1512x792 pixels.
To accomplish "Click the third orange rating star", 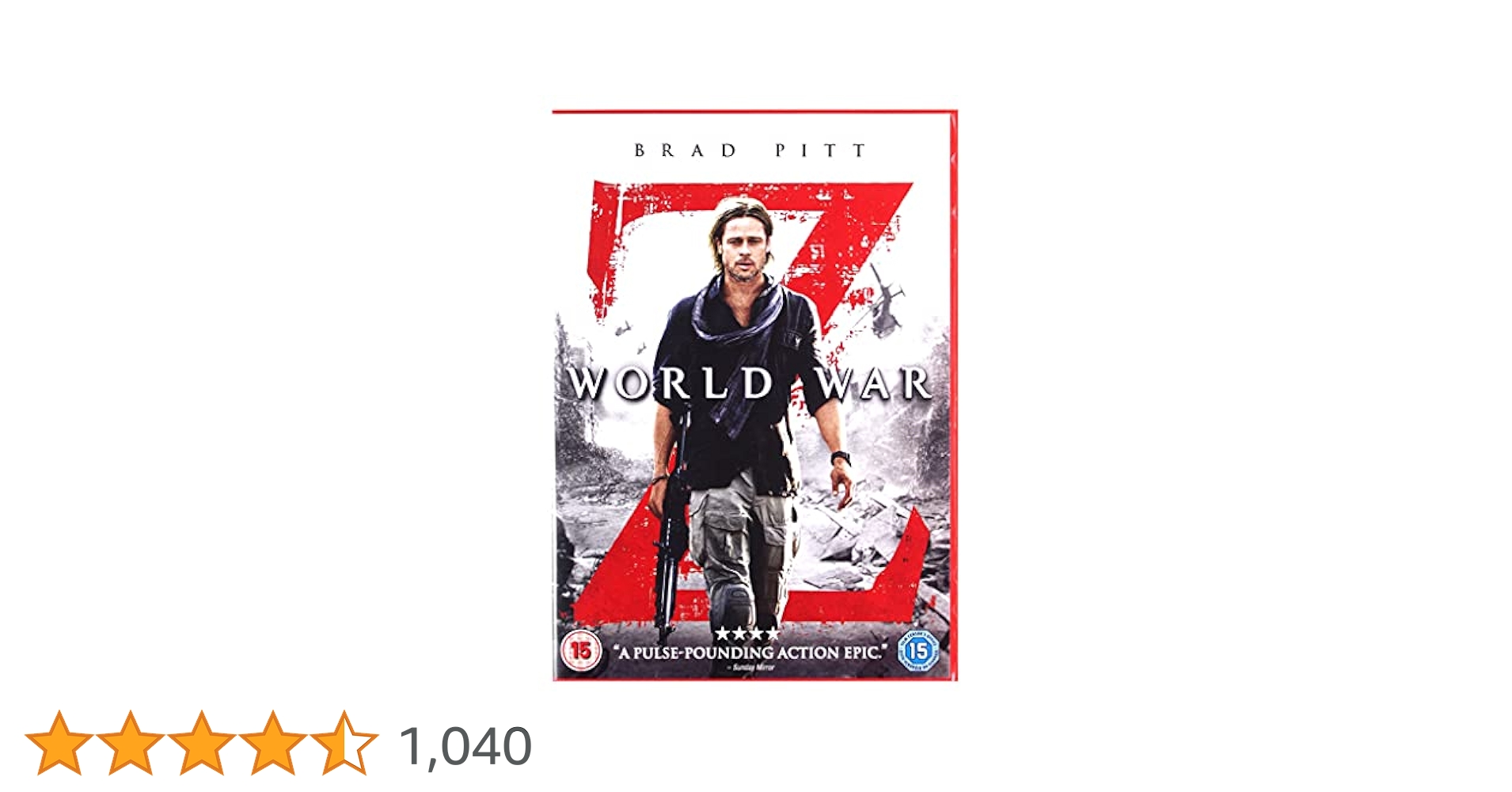I will (202, 743).
